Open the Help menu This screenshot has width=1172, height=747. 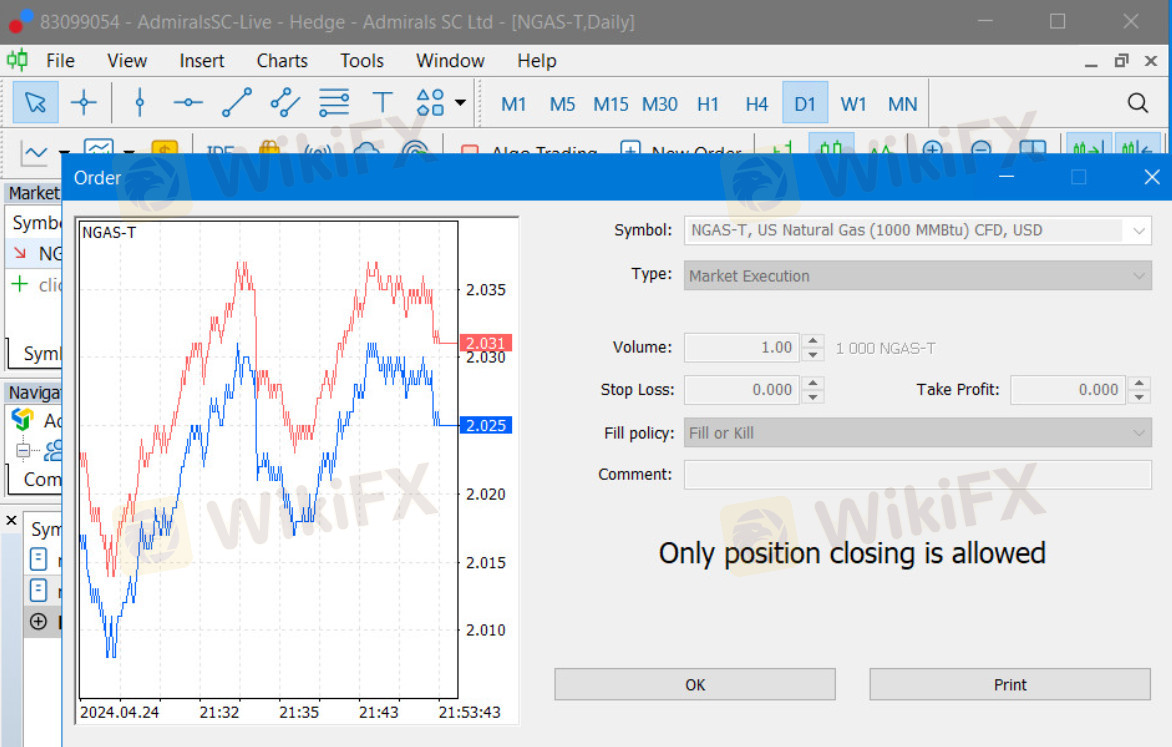(537, 61)
